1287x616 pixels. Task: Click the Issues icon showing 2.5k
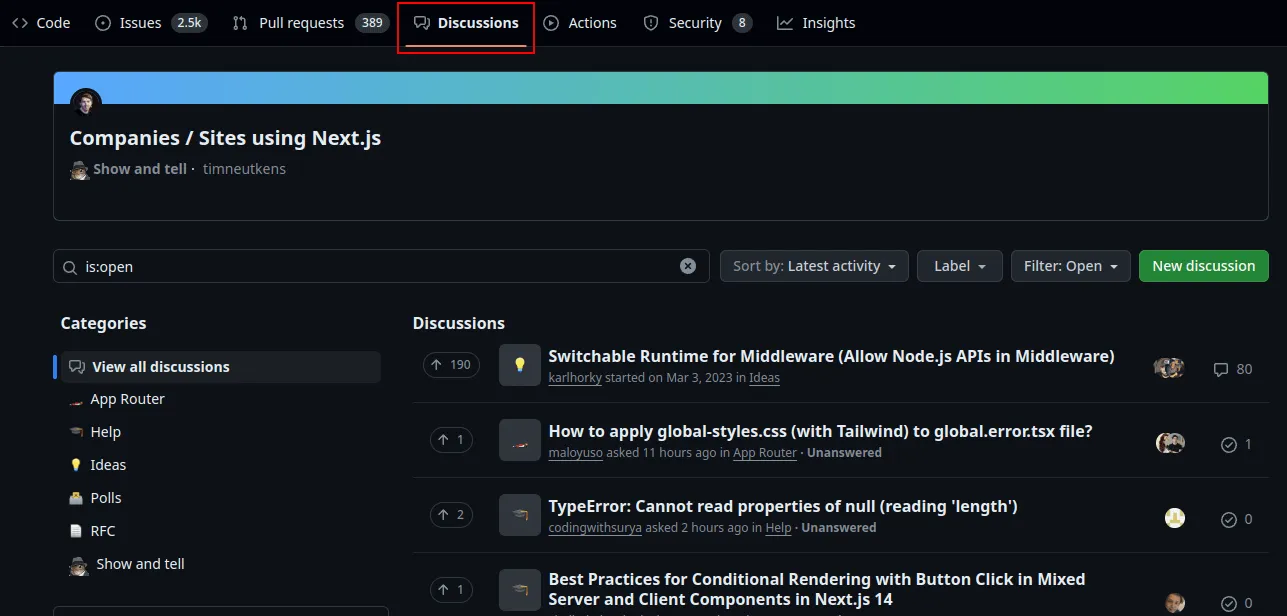[102, 22]
